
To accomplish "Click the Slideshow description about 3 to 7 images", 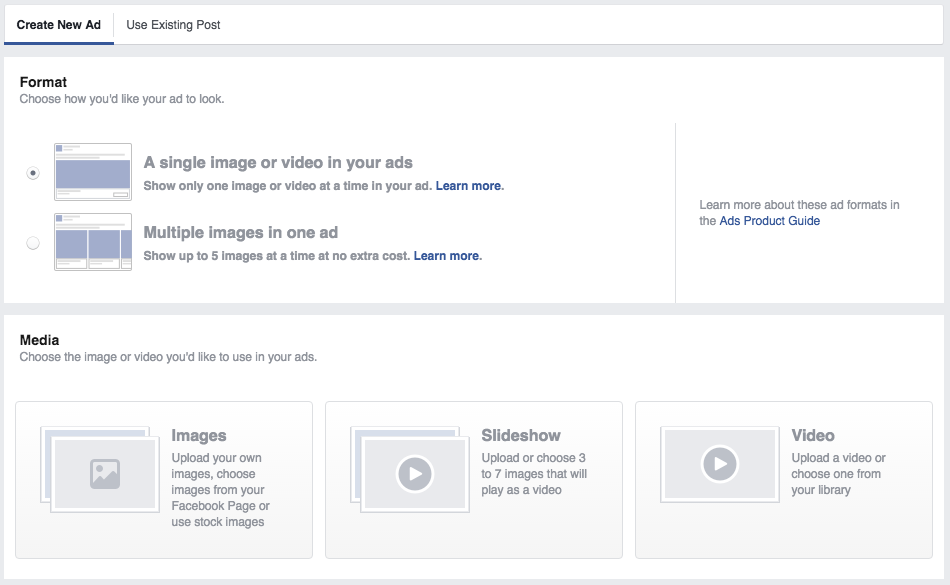I will [x=534, y=474].
